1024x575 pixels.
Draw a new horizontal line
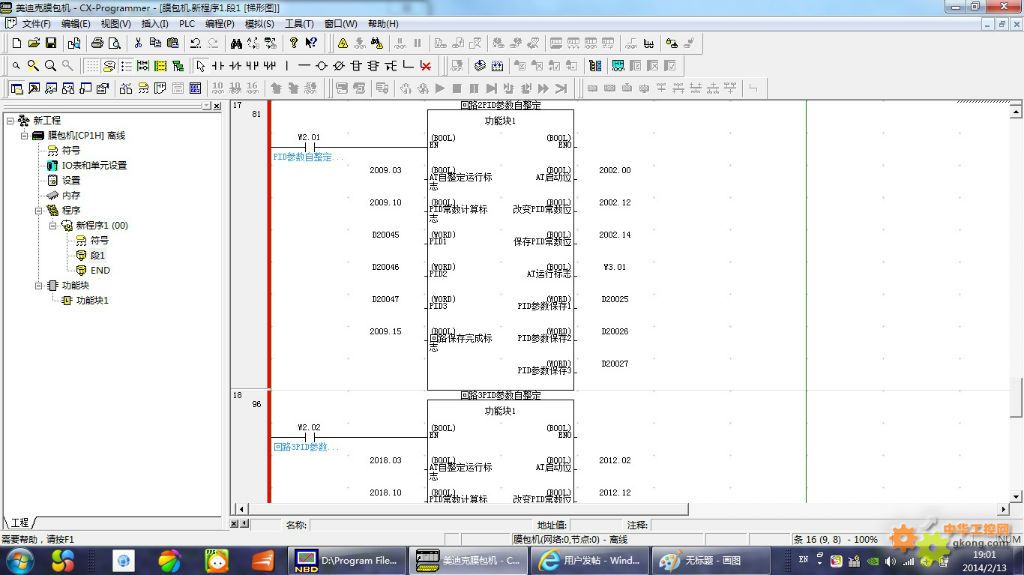[304, 66]
